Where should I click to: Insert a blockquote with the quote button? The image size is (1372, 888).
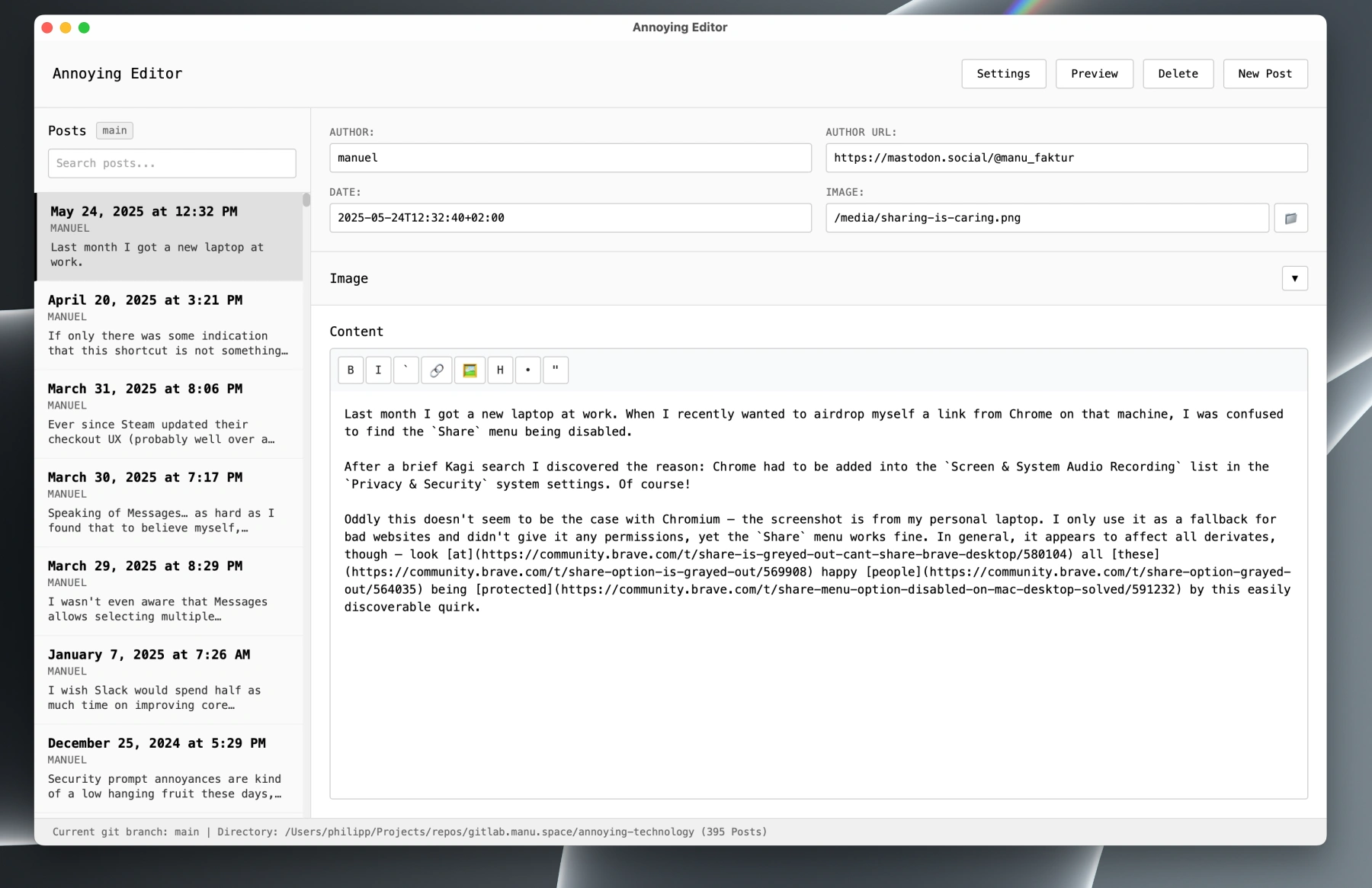tap(556, 370)
